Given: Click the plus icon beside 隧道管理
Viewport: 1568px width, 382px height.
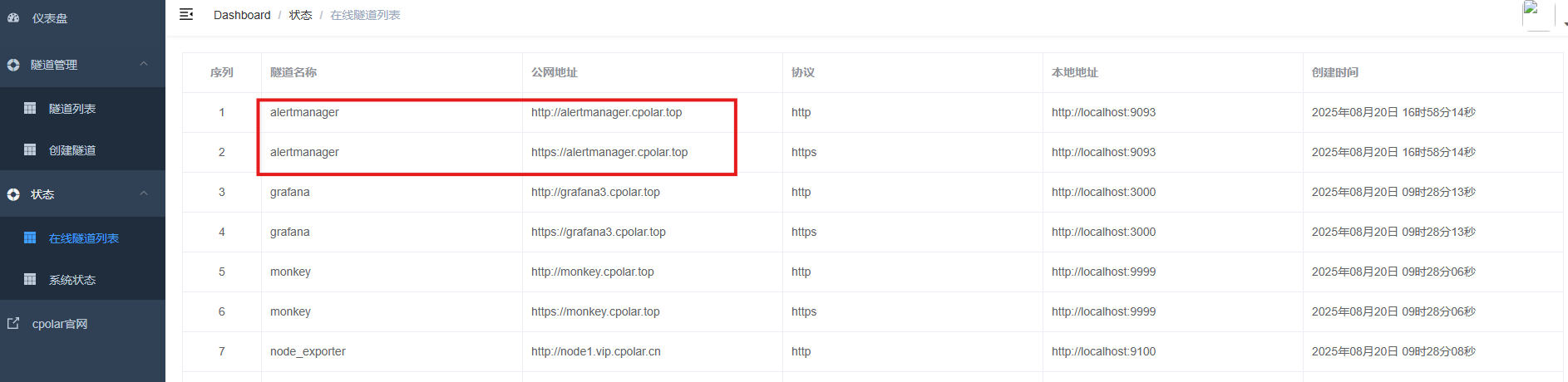Looking at the screenshot, I should pos(13,65).
